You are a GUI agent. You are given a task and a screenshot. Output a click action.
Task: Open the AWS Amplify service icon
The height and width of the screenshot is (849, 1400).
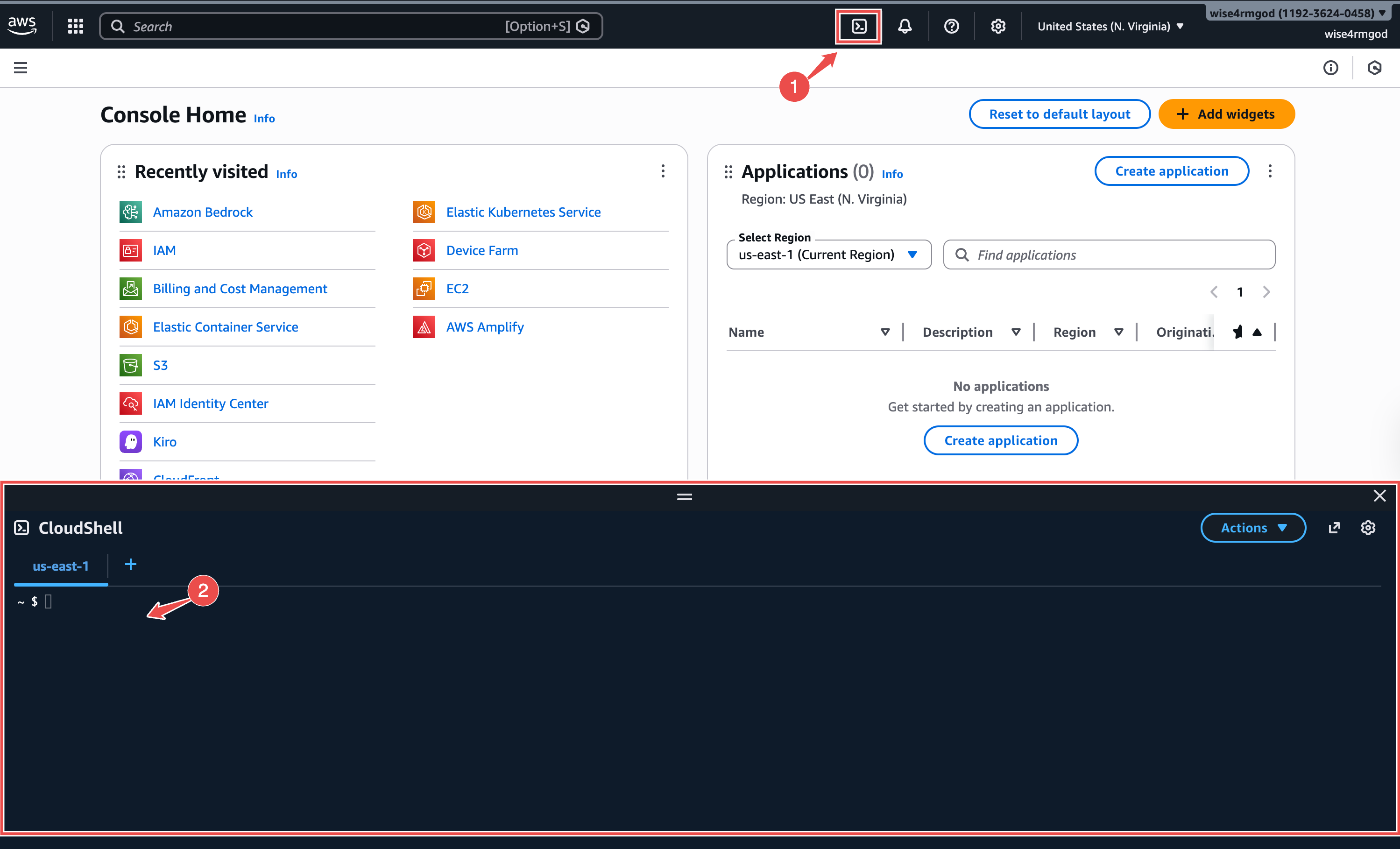point(423,327)
